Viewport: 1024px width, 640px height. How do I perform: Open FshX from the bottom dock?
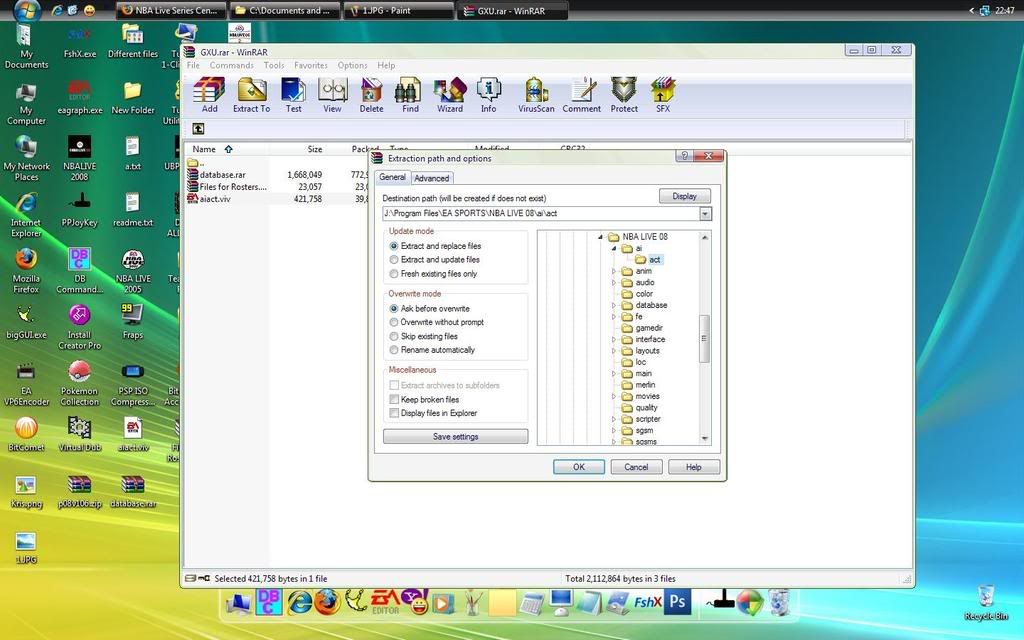pos(647,601)
